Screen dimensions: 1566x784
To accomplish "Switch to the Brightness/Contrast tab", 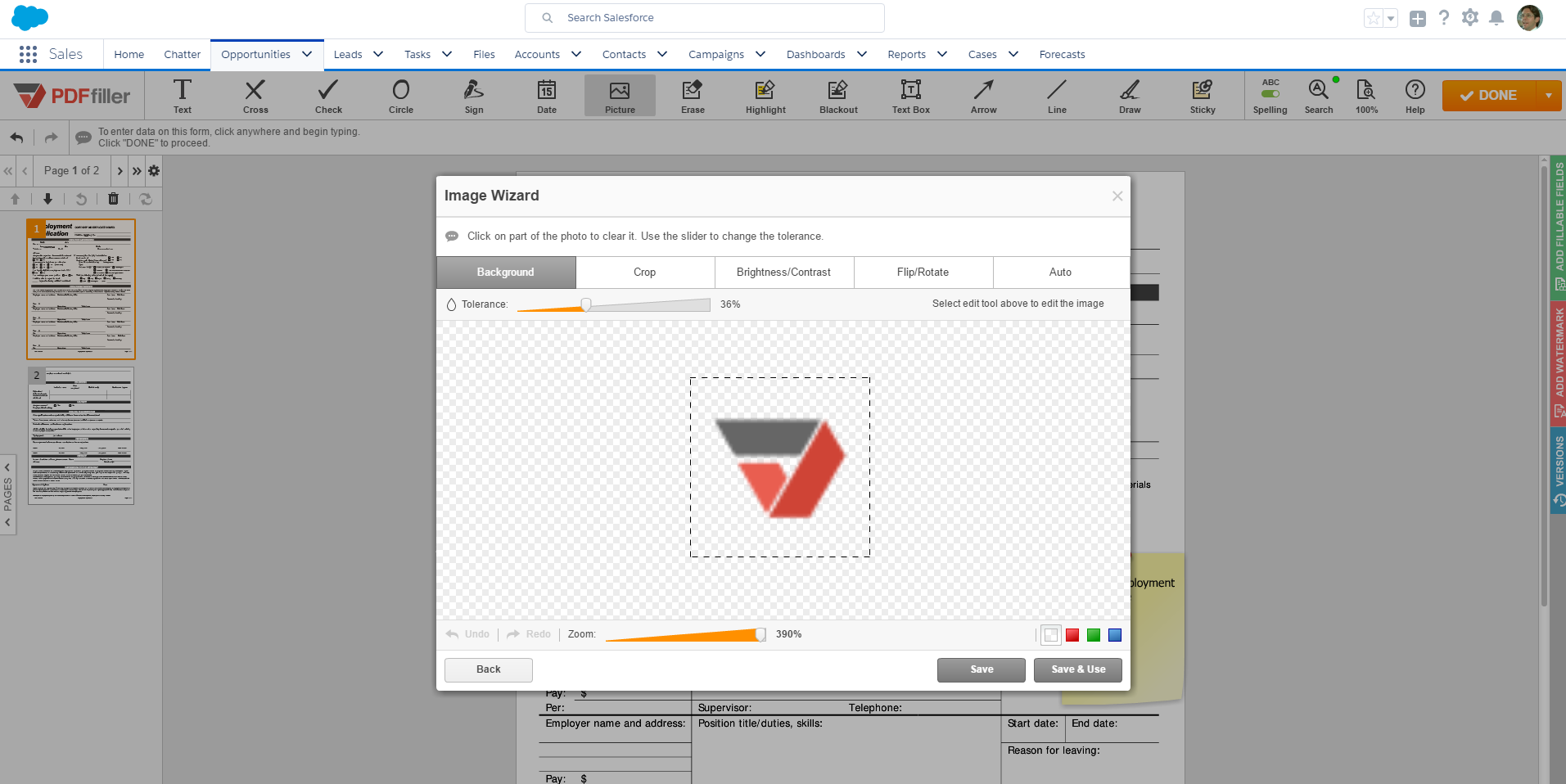I will click(x=784, y=273).
